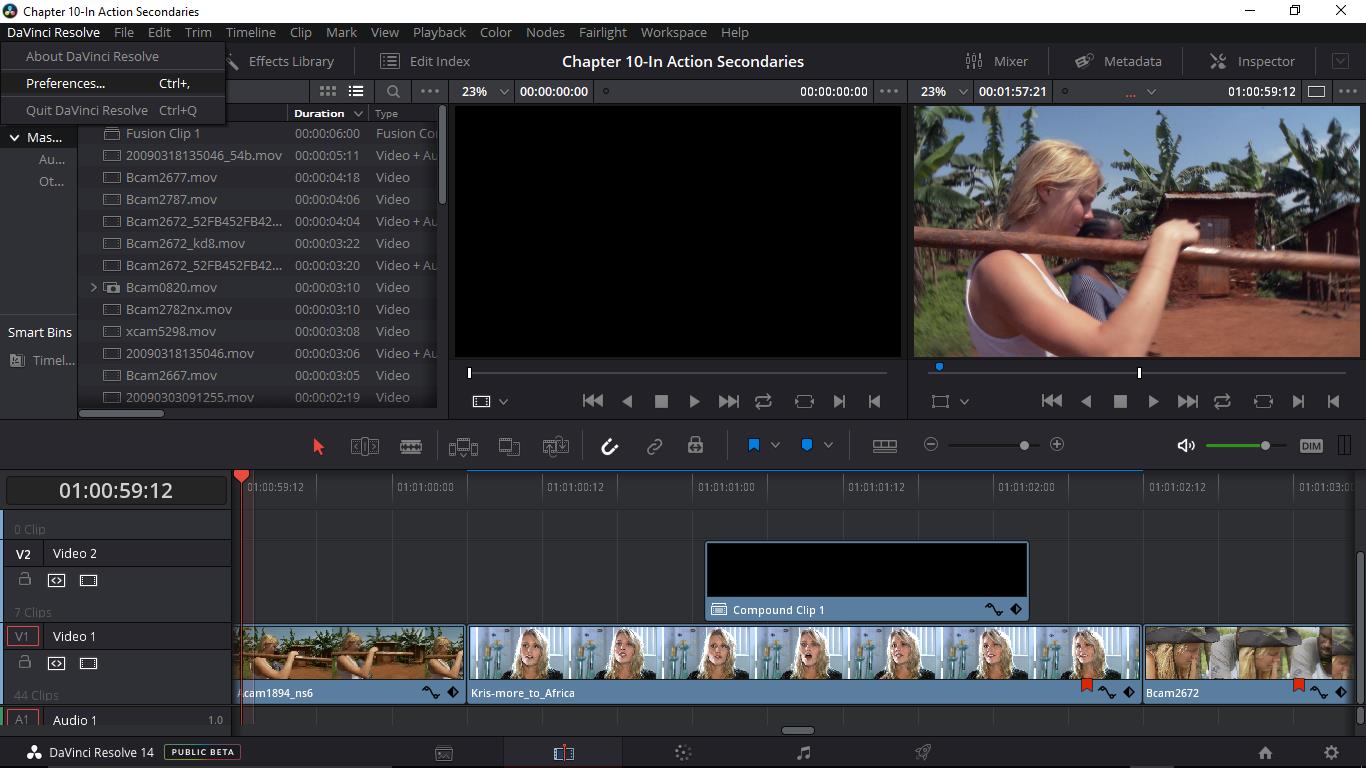The width and height of the screenshot is (1366, 768).
Task: Click the red marker on Kris-more_to_Africa clip
Action: 1087,686
